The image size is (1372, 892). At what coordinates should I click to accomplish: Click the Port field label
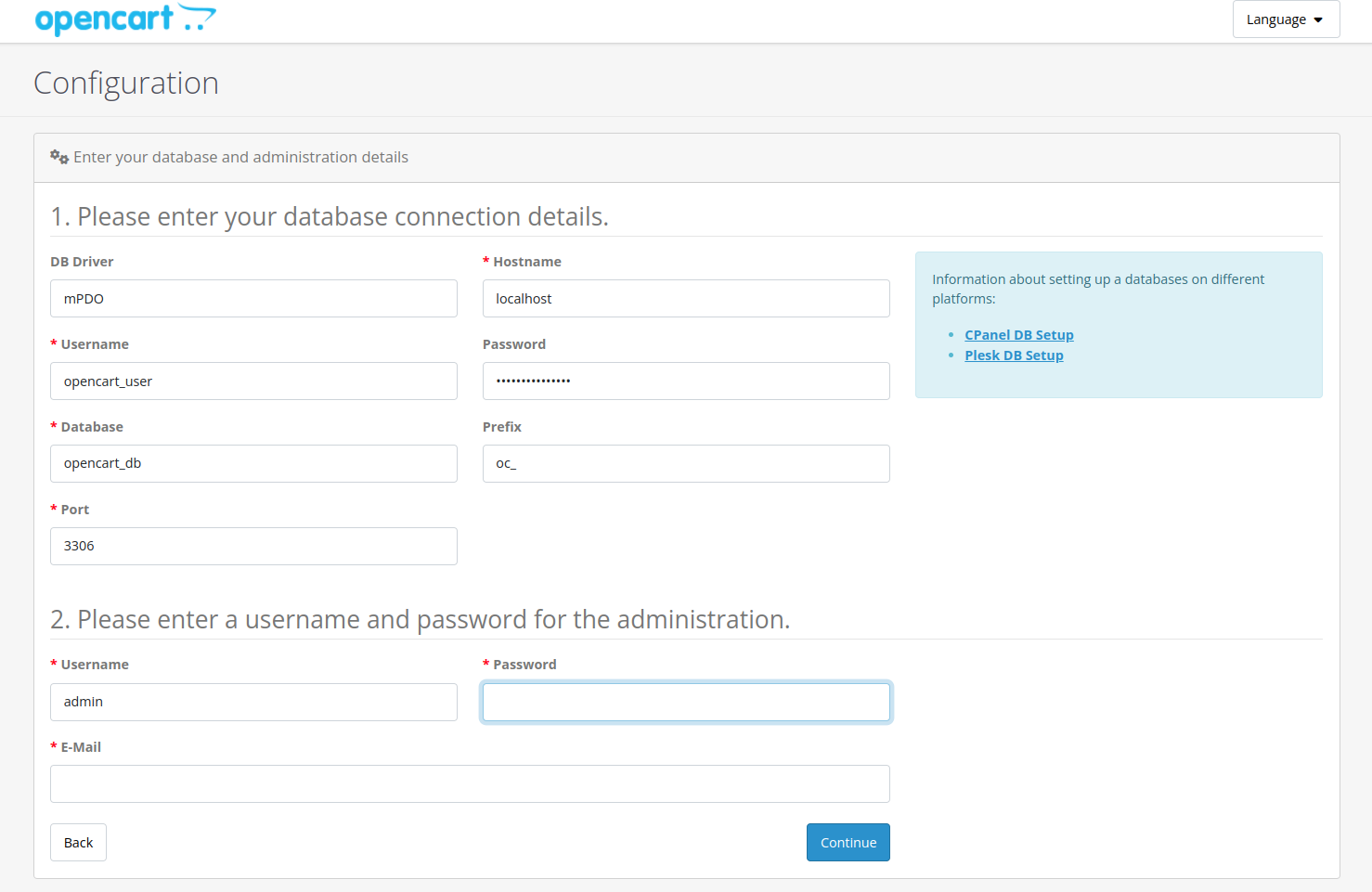(x=75, y=510)
